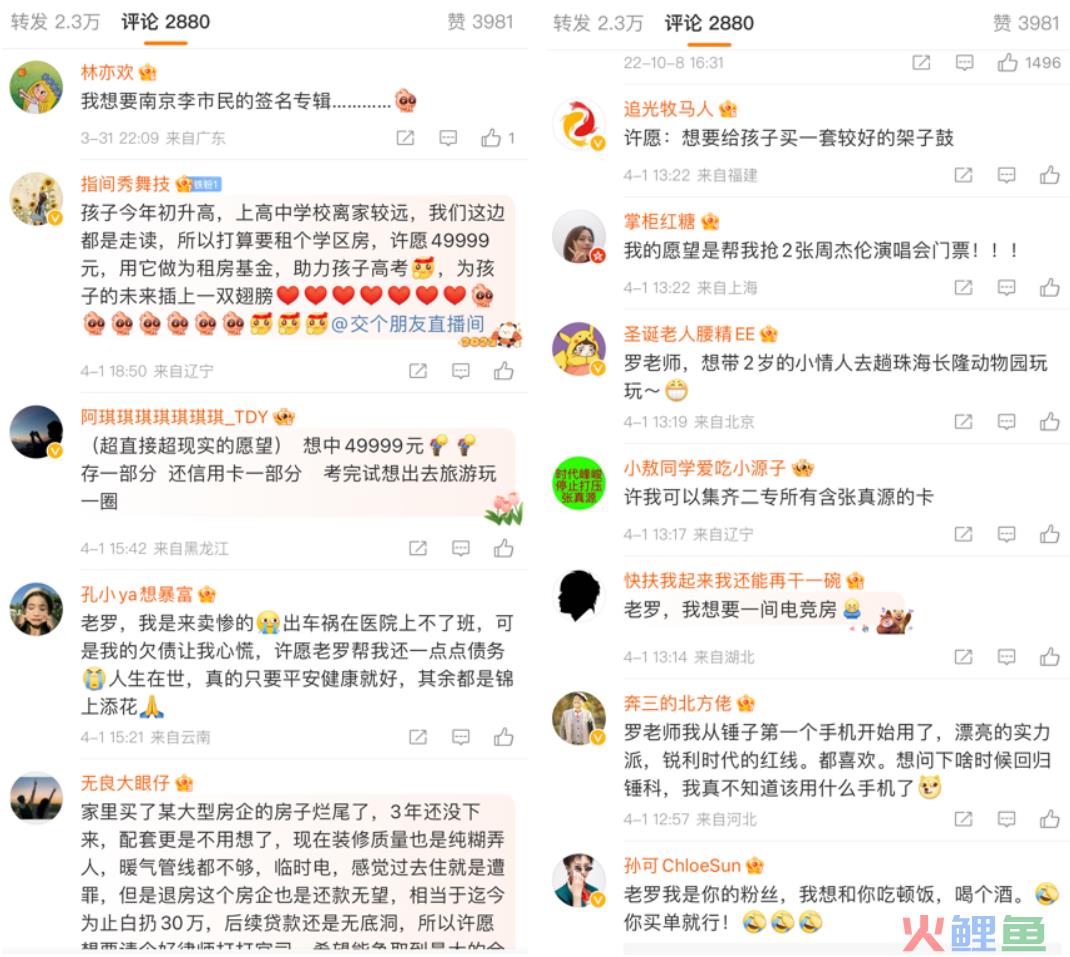Reply to 阿琪琪's comment using bubble icon
The width and height of the screenshot is (1070, 957).
pos(461,548)
